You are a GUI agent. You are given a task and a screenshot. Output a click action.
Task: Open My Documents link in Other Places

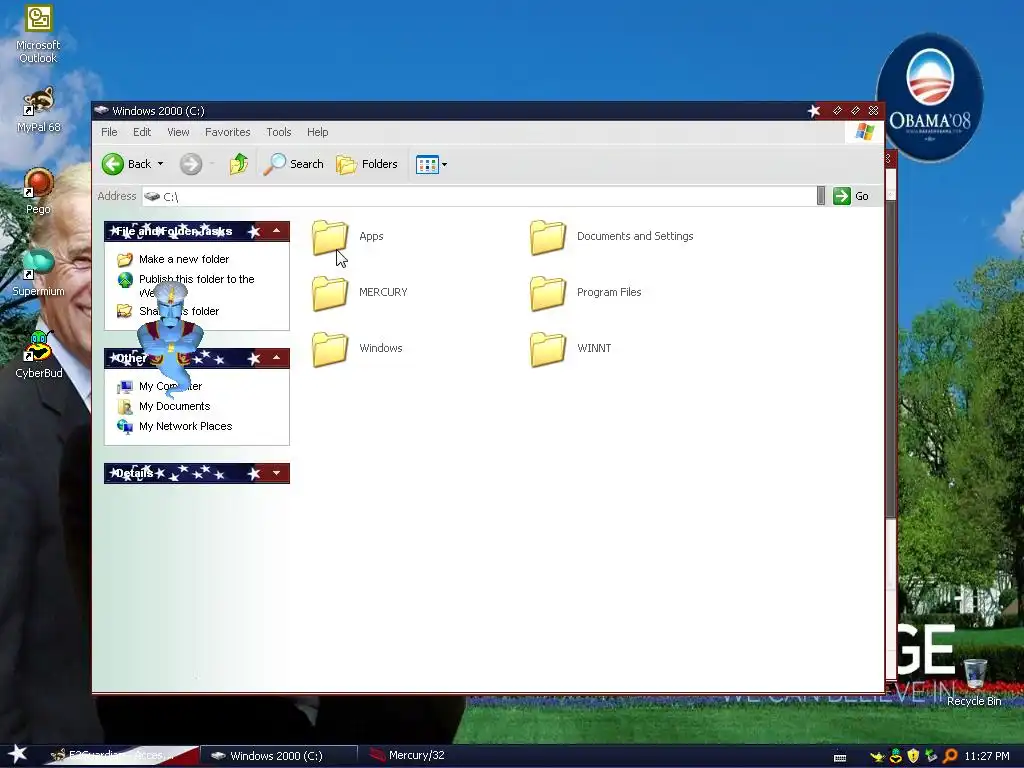(x=174, y=406)
